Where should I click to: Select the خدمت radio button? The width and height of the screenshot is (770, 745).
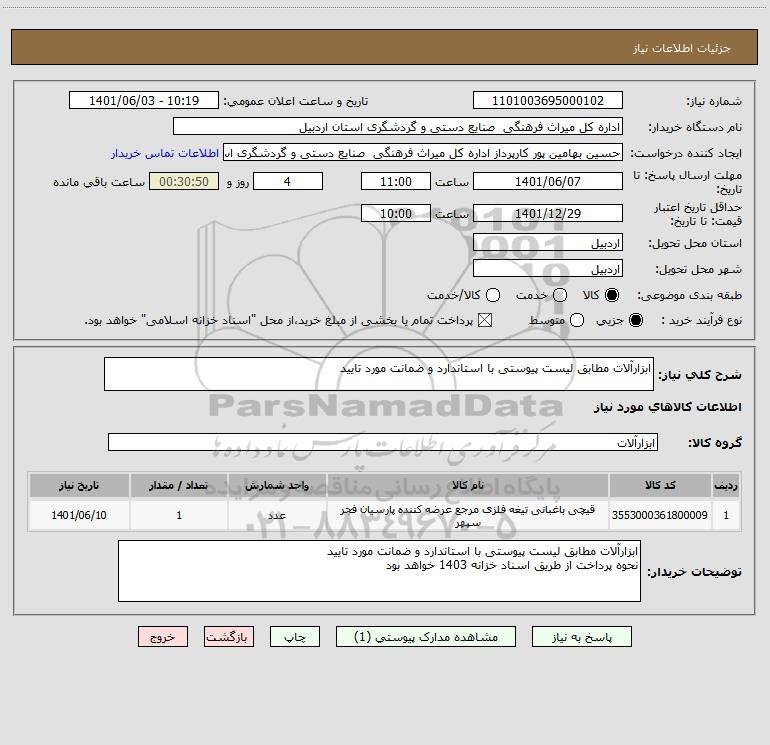pyautogui.click(x=560, y=295)
